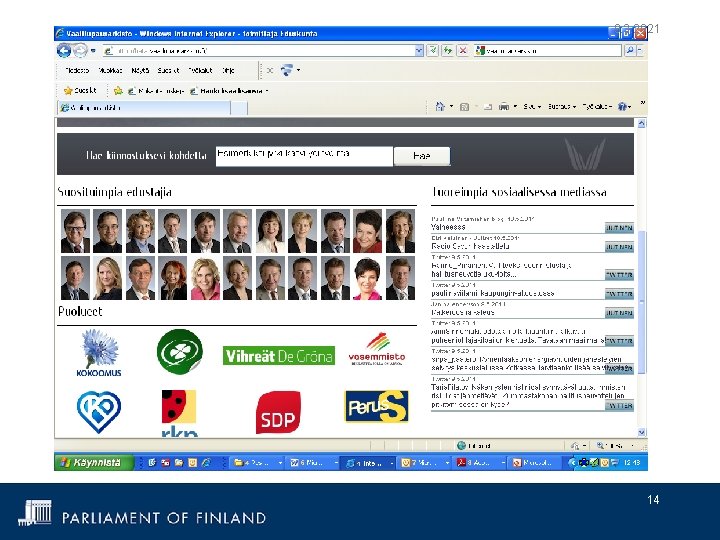This screenshot has width=720, height=540.
Task: Open the Vihreät De Gröna logo
Action: 279,355
